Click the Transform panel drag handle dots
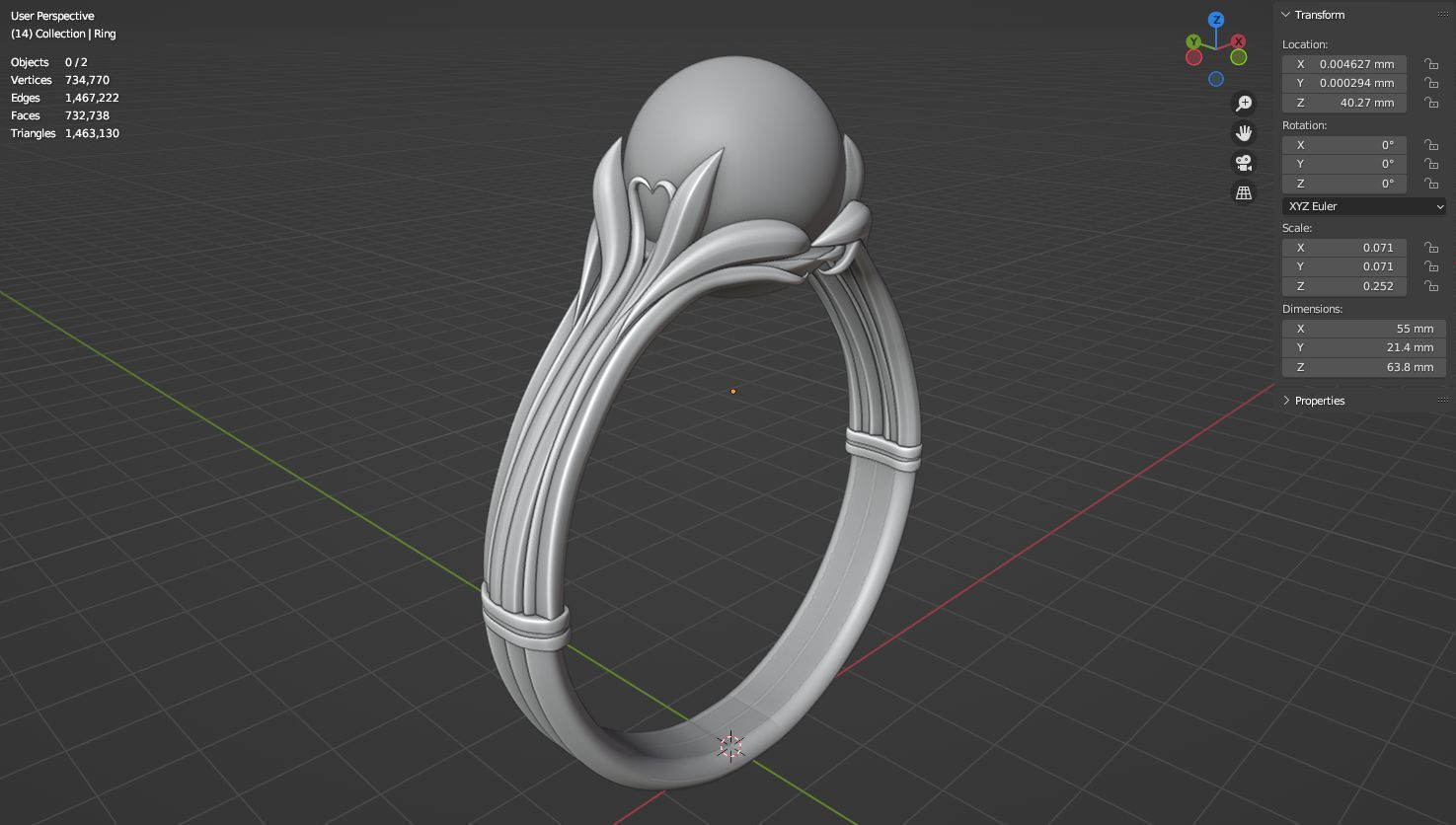Image resolution: width=1456 pixels, height=825 pixels. (x=1442, y=15)
